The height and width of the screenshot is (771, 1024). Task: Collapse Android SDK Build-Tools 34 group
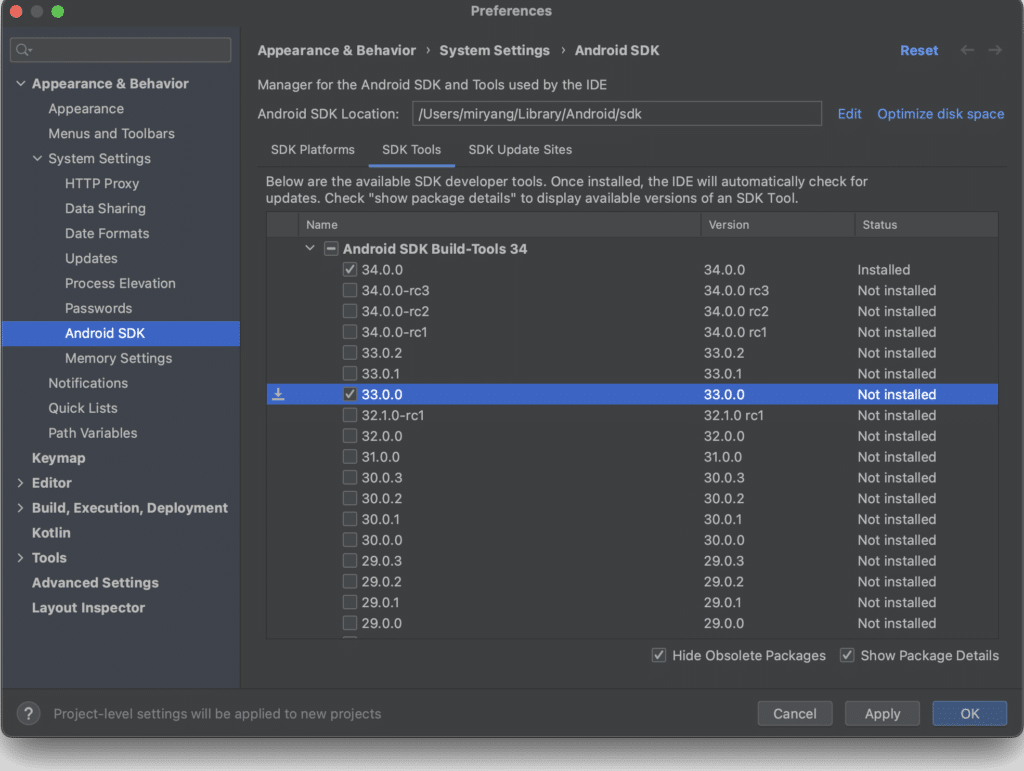tap(310, 249)
